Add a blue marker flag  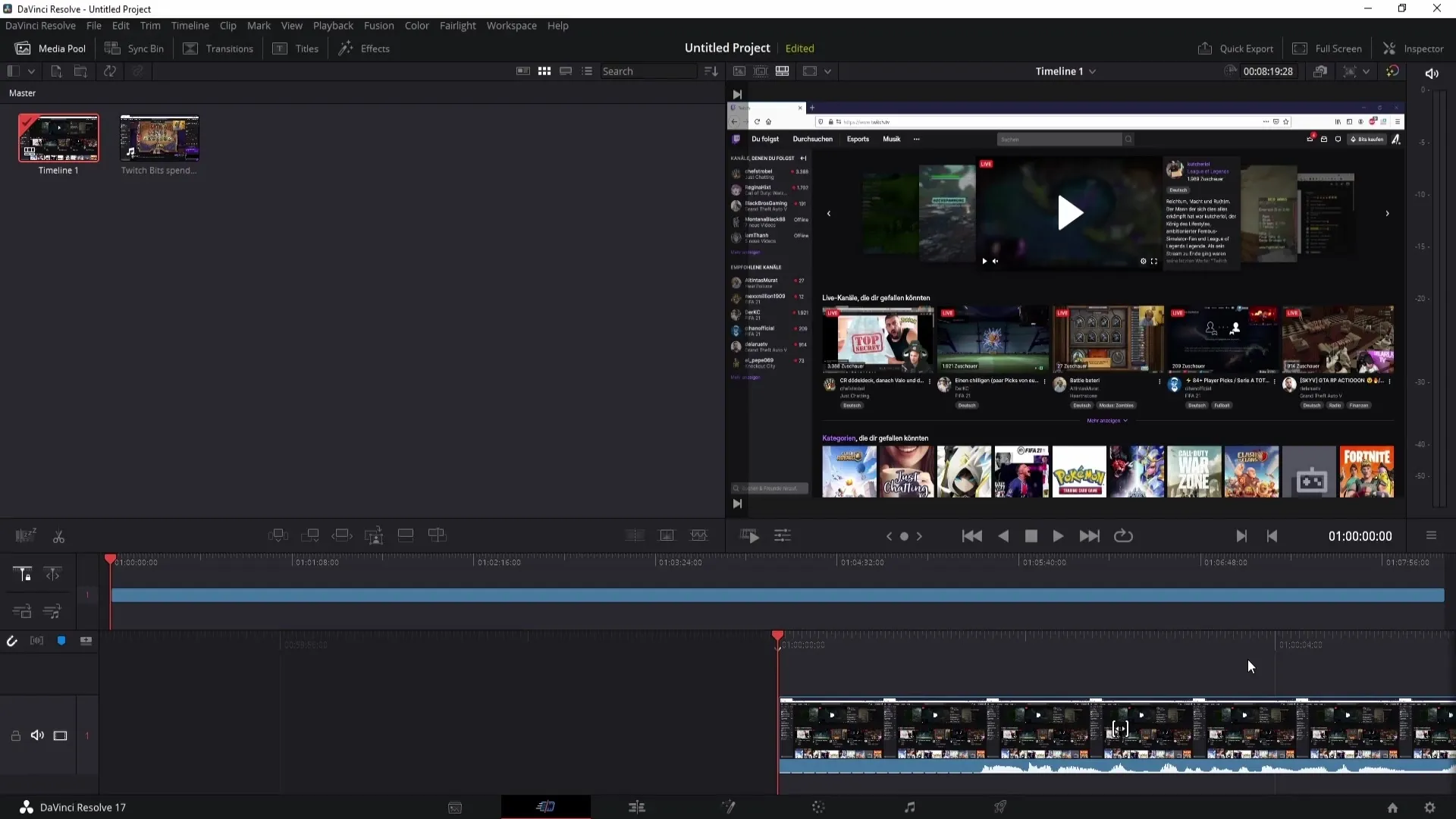pos(61,641)
